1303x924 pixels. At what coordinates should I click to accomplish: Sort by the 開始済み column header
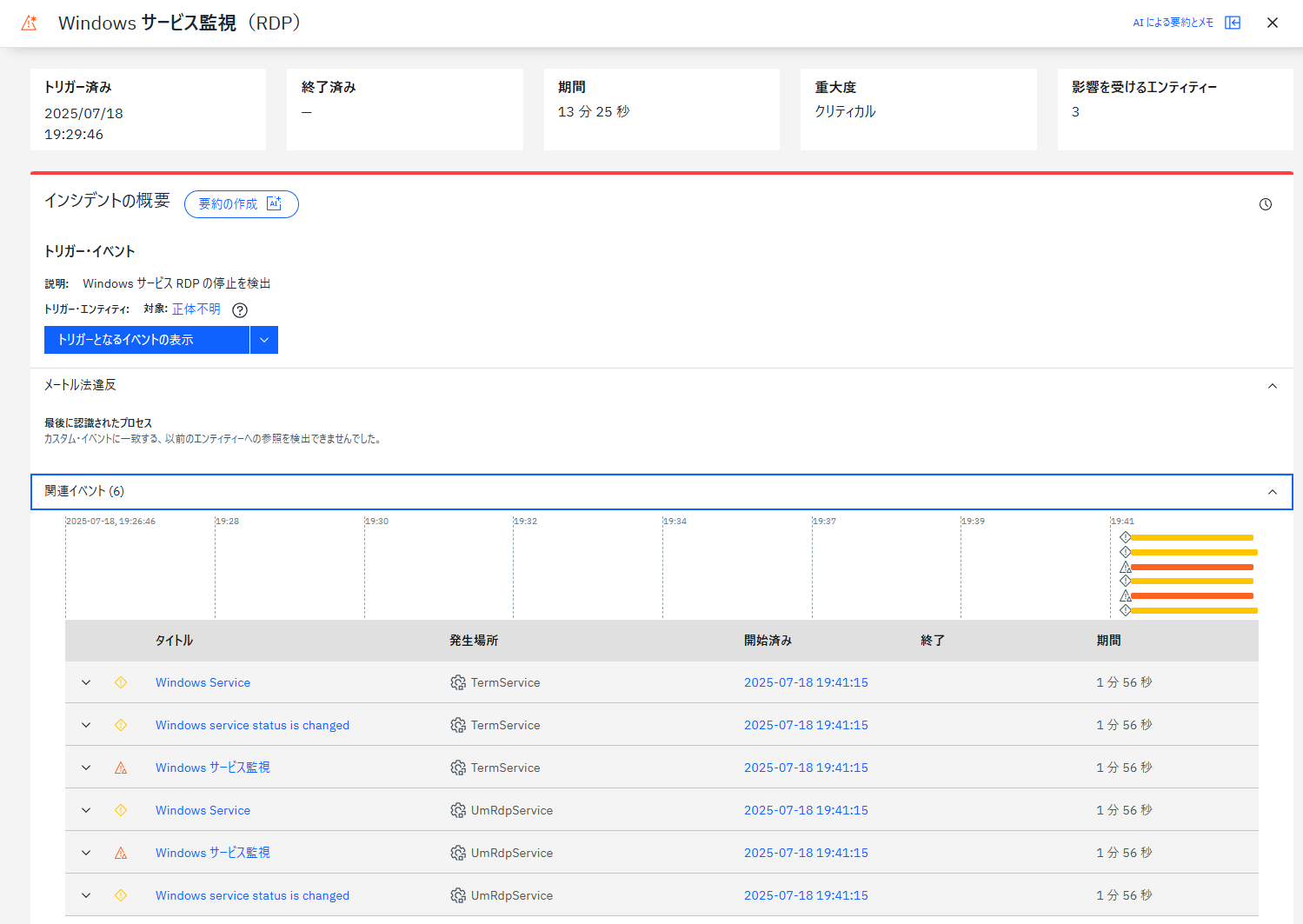[x=768, y=641]
